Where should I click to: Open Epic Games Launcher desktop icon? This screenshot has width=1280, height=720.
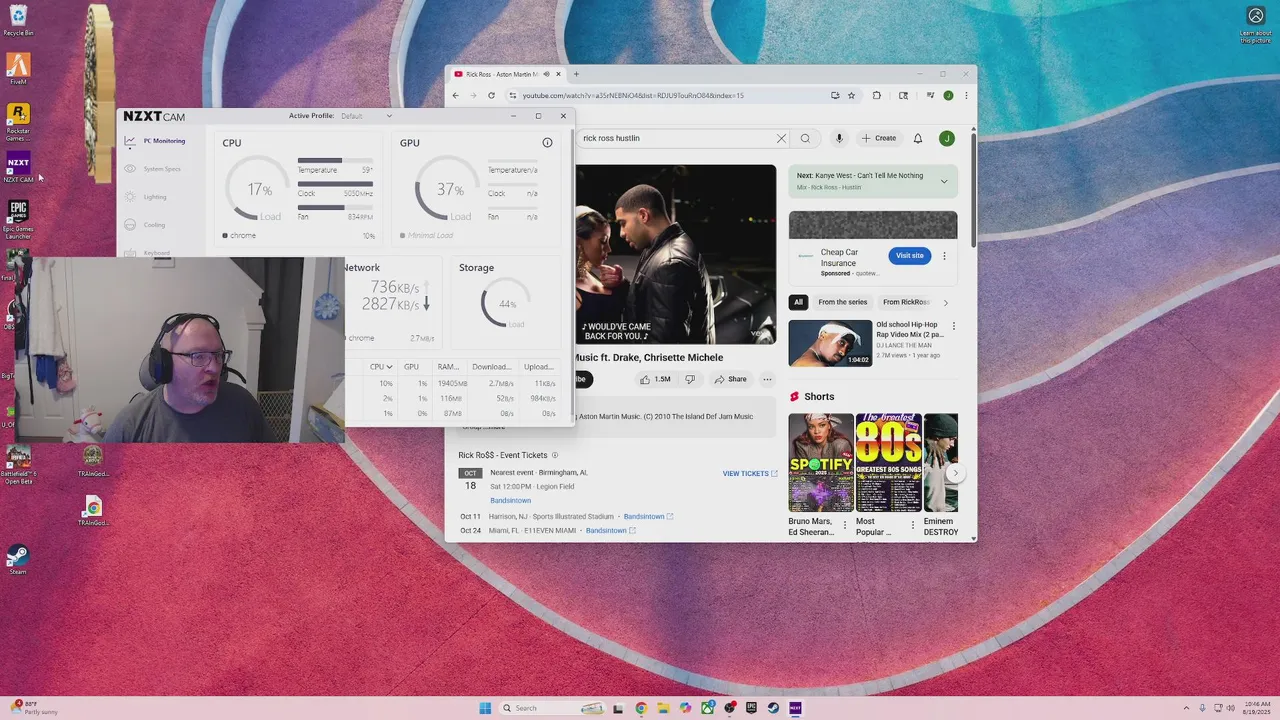pos(18,220)
